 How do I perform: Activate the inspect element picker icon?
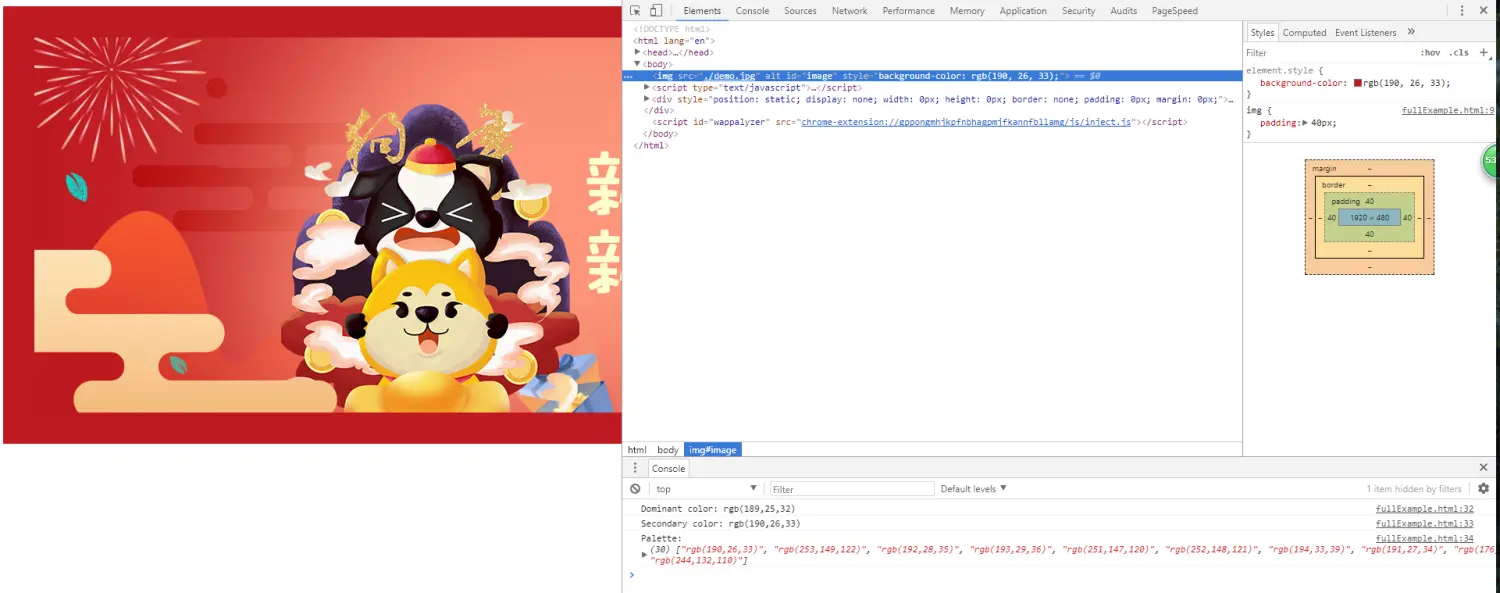point(635,11)
